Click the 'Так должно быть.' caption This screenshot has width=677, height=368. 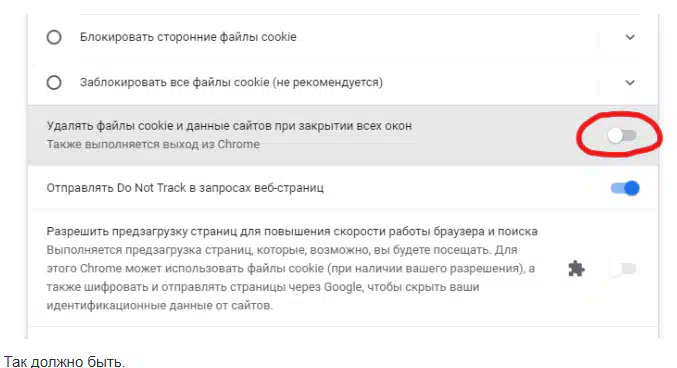(64, 362)
